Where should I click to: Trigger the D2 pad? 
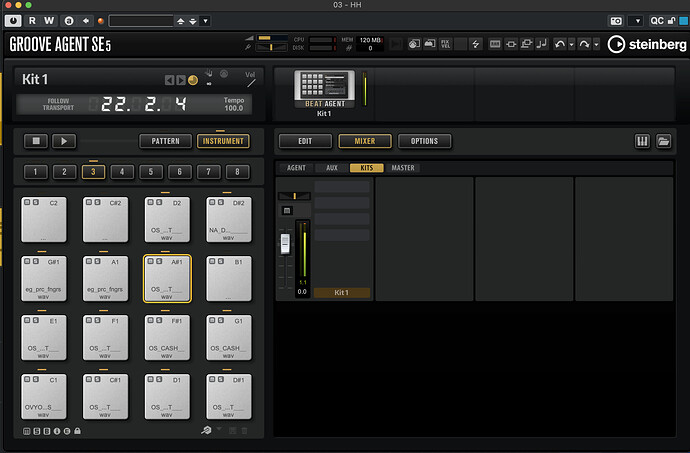pyautogui.click(x=167, y=220)
